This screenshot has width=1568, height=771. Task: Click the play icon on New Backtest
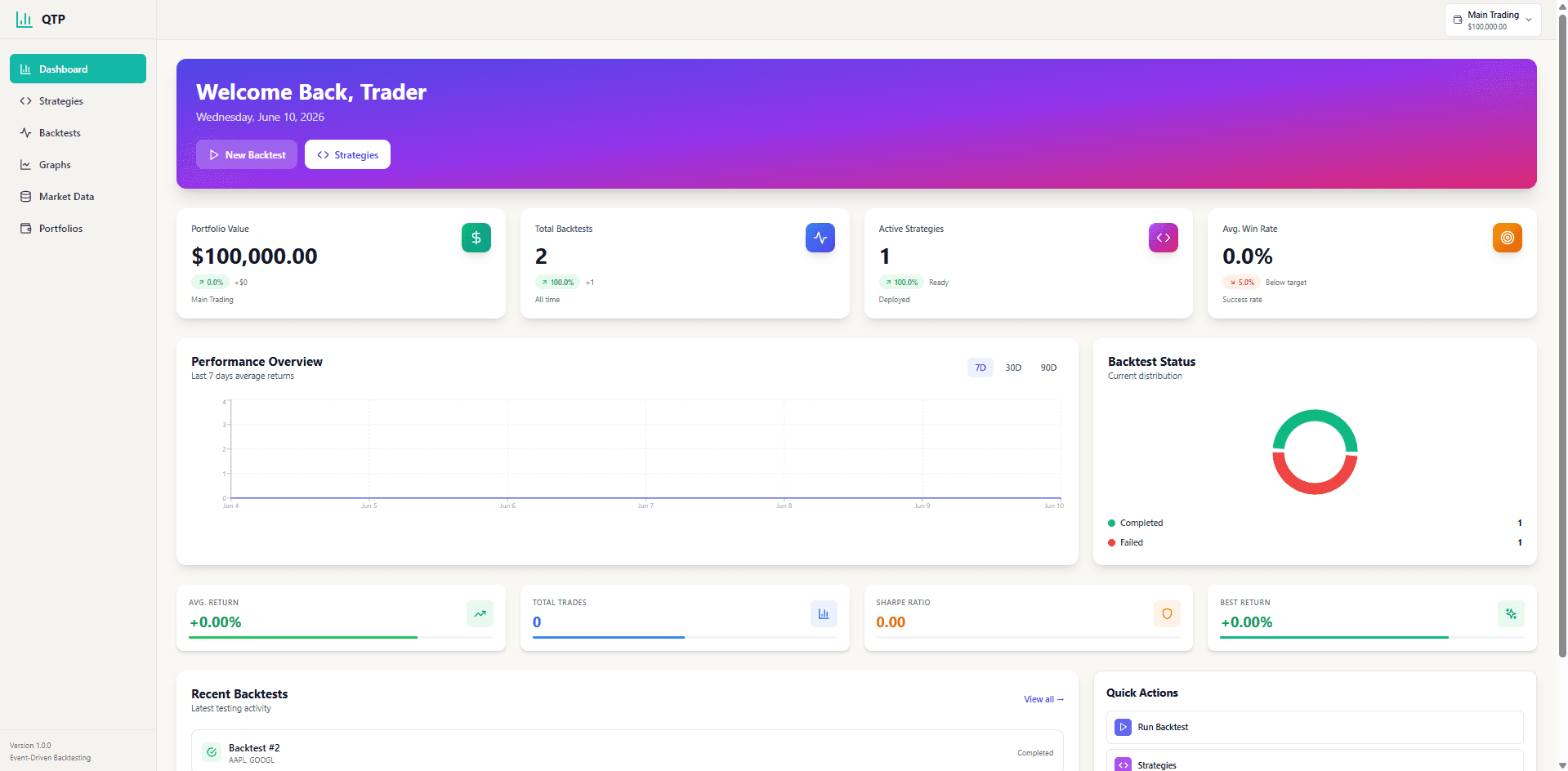tap(214, 154)
